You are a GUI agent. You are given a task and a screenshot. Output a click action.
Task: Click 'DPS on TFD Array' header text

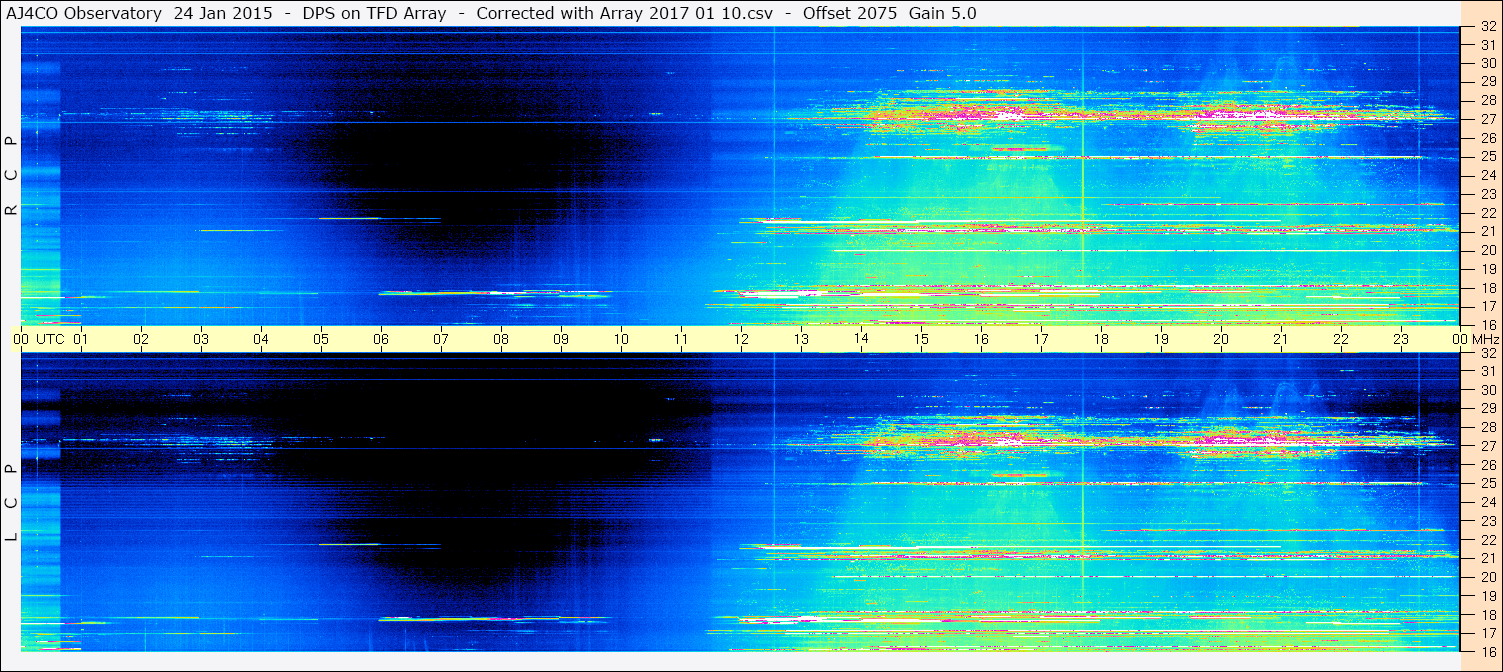pos(374,13)
